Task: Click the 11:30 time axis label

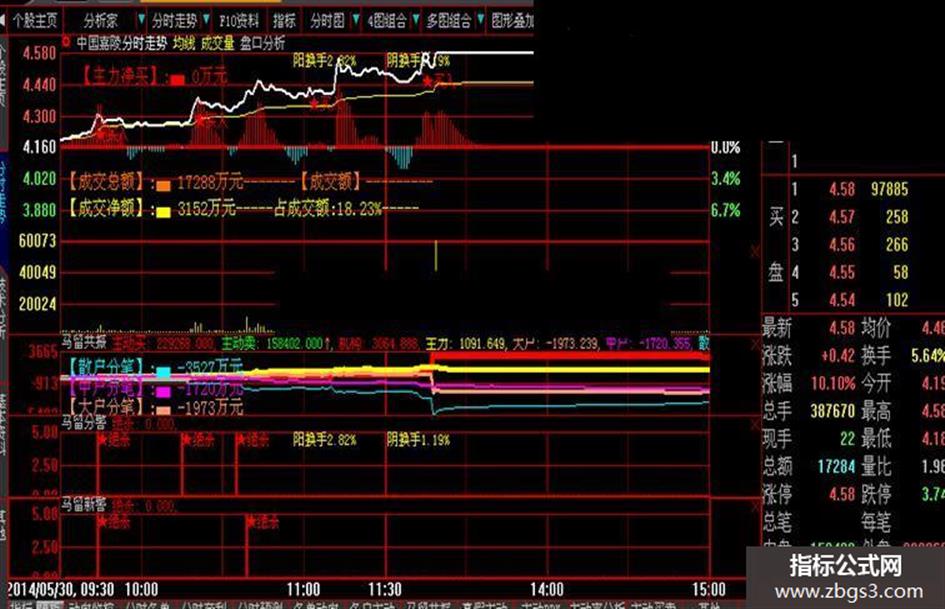Action: [385, 589]
